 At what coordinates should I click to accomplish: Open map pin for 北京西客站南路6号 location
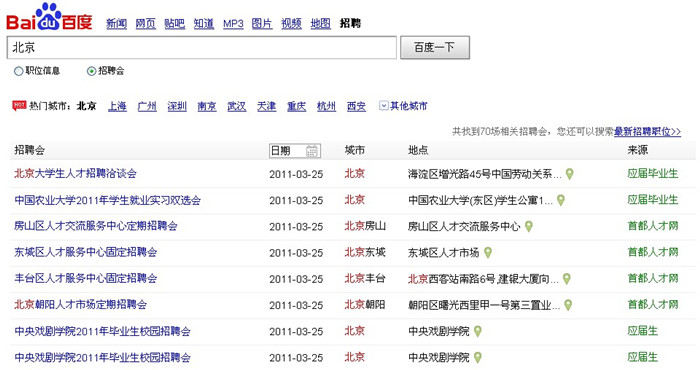tap(567, 279)
